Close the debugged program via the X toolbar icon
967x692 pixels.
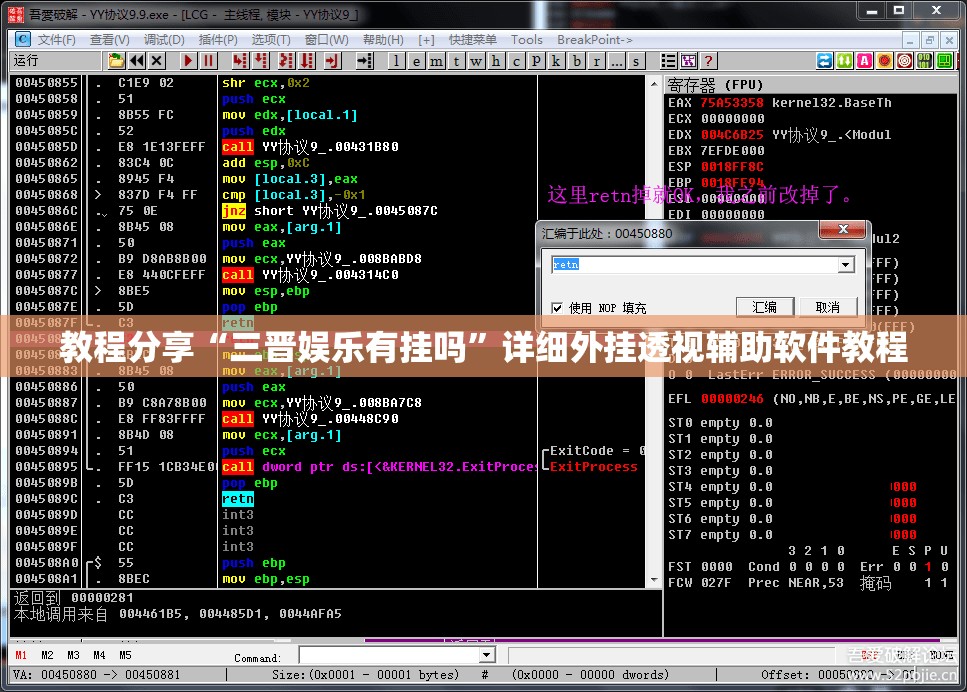pyautogui.click(x=157, y=60)
